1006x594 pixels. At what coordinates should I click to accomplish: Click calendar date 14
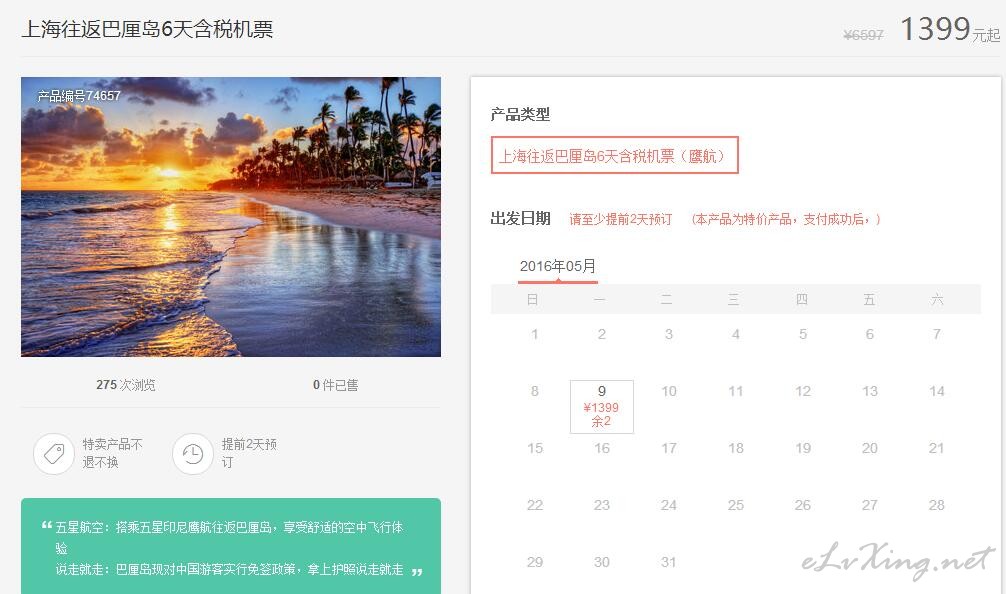(937, 391)
